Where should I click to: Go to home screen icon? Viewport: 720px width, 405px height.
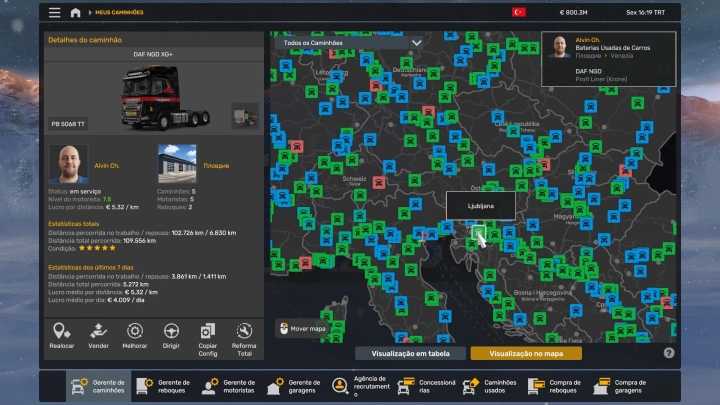[75, 12]
